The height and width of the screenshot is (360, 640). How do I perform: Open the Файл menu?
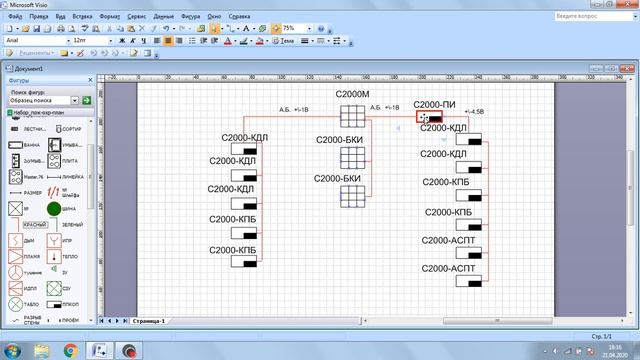click(x=15, y=17)
